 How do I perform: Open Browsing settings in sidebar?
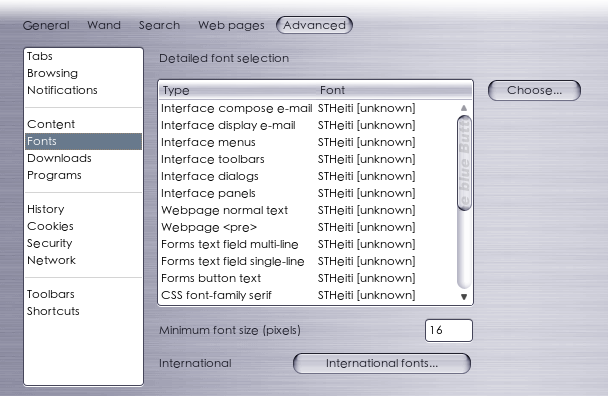[x=83, y=73]
